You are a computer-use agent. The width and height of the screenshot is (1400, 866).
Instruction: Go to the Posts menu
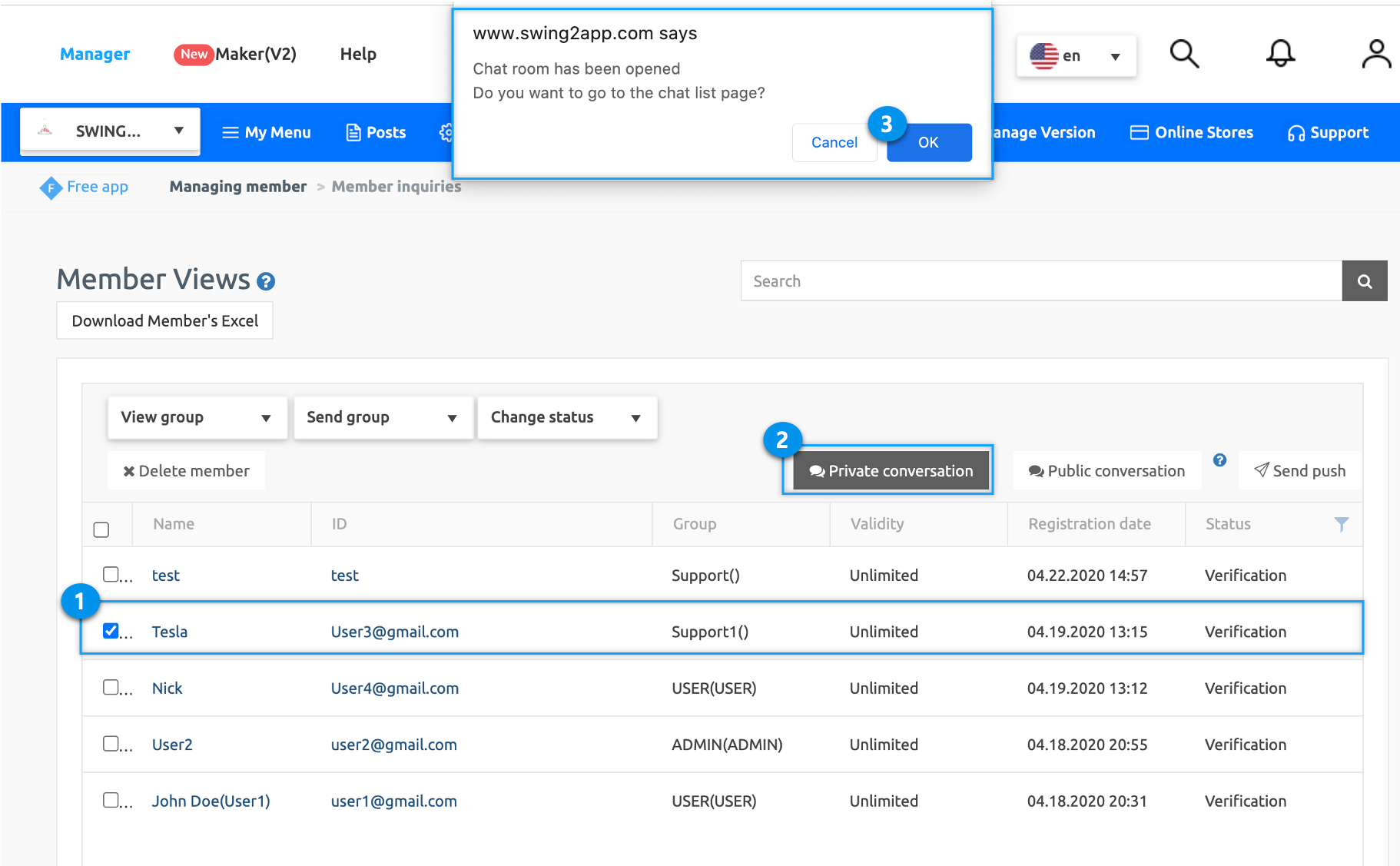tap(376, 132)
